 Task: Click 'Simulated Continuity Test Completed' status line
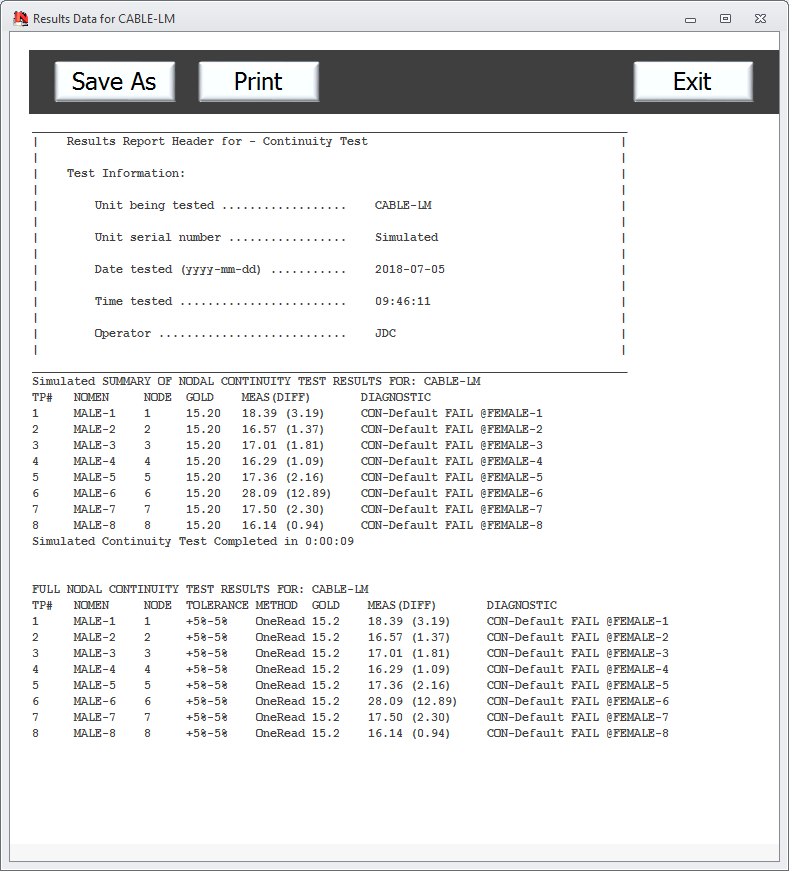tap(193, 542)
